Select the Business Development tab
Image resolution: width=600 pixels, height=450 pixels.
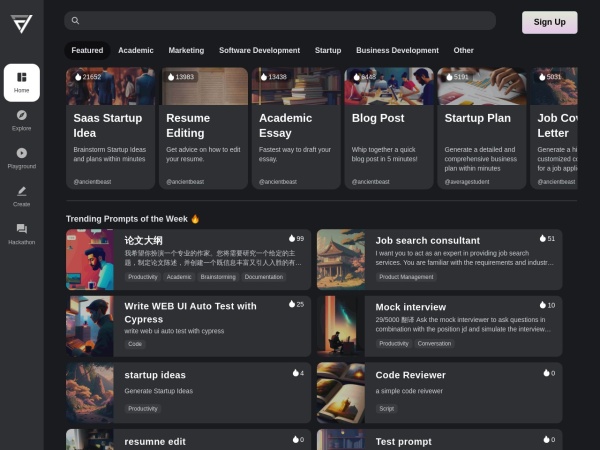397,50
